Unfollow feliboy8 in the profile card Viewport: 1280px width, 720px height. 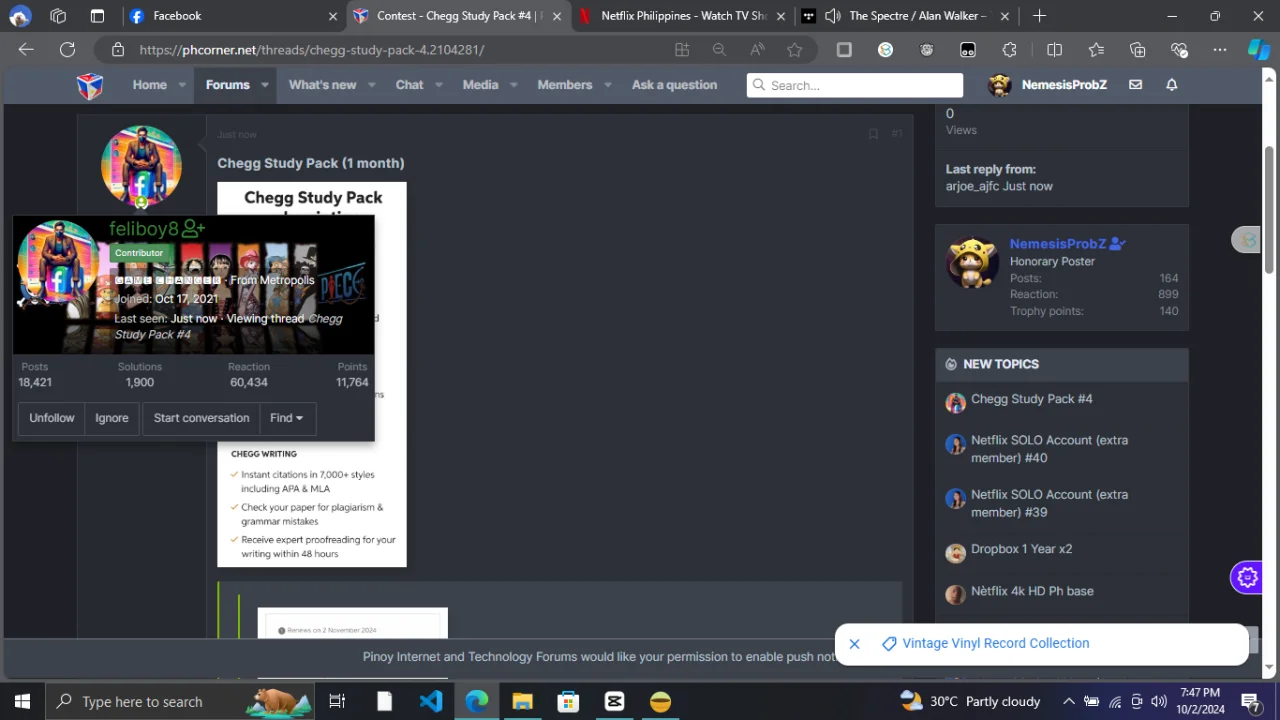(52, 418)
